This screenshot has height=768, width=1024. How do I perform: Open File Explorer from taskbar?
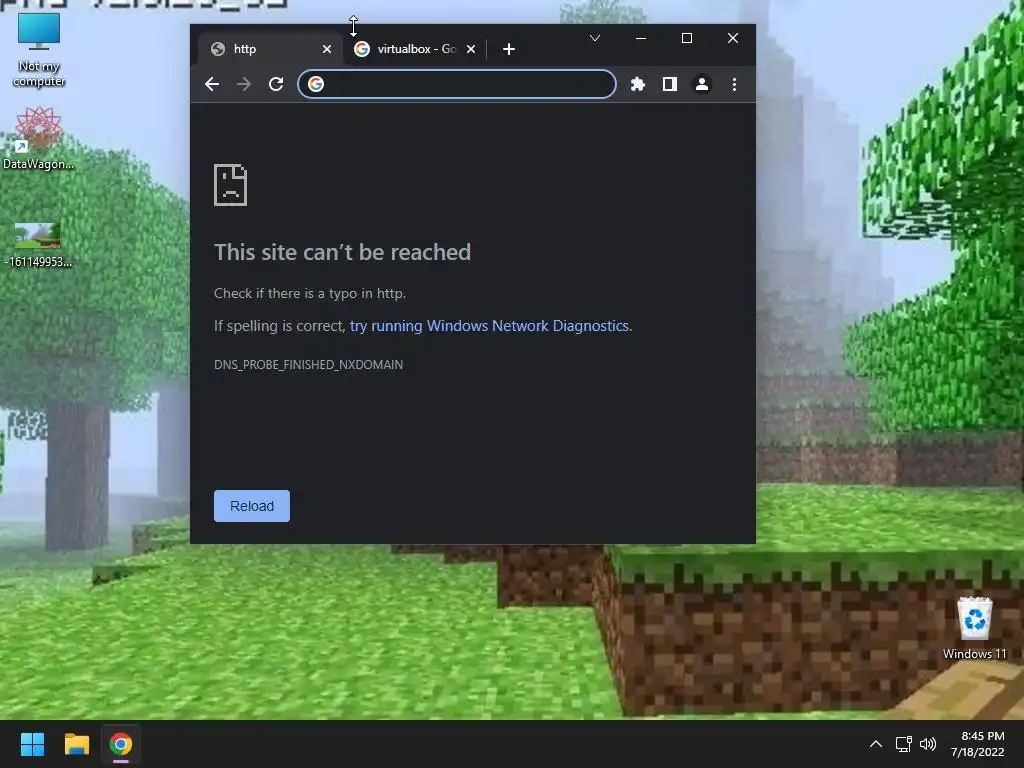click(x=76, y=744)
